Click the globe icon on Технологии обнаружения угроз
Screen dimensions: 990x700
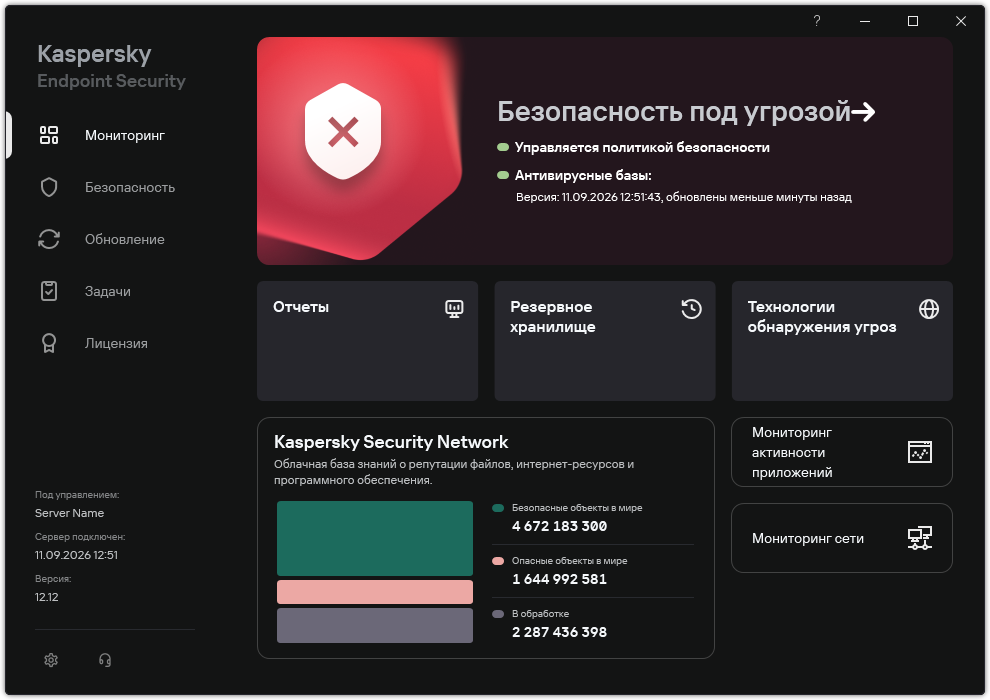click(x=929, y=309)
